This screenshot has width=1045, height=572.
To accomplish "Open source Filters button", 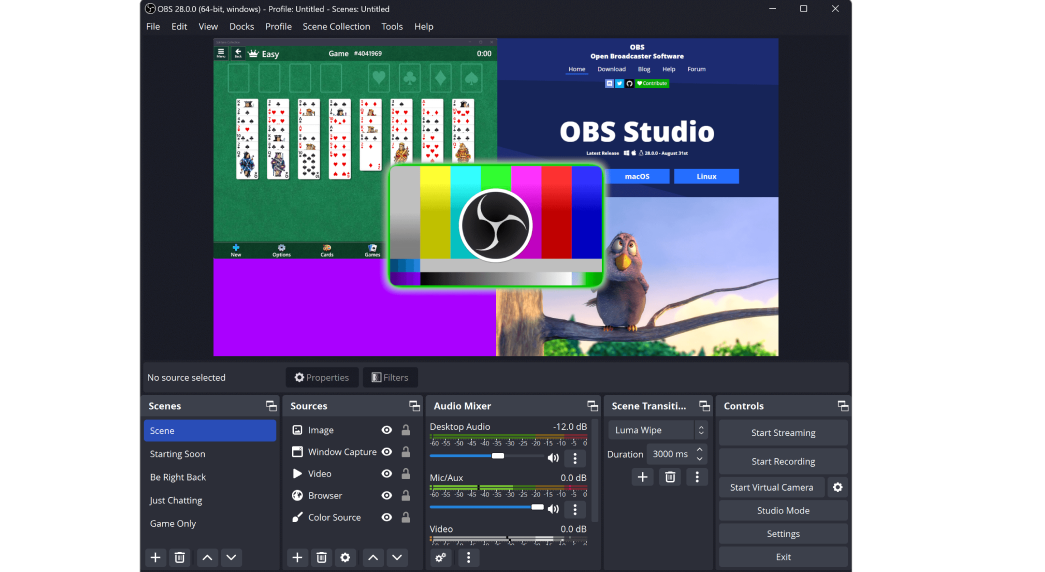I will click(390, 377).
